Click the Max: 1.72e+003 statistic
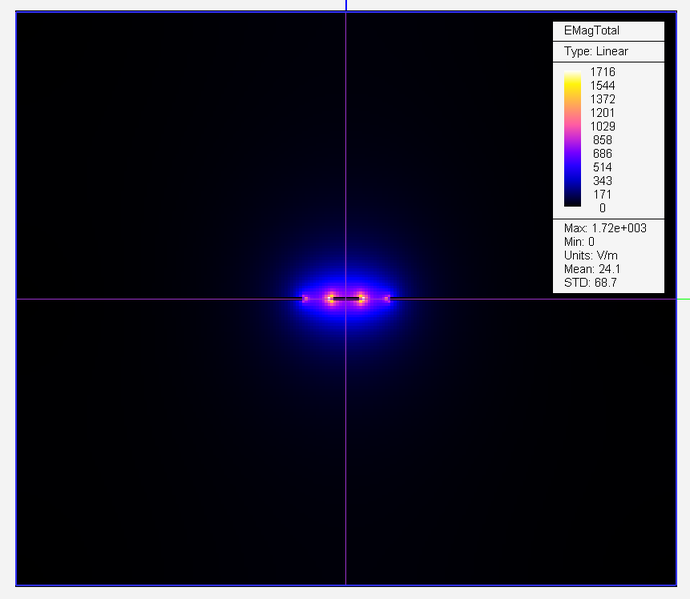690x599 pixels. click(605, 228)
